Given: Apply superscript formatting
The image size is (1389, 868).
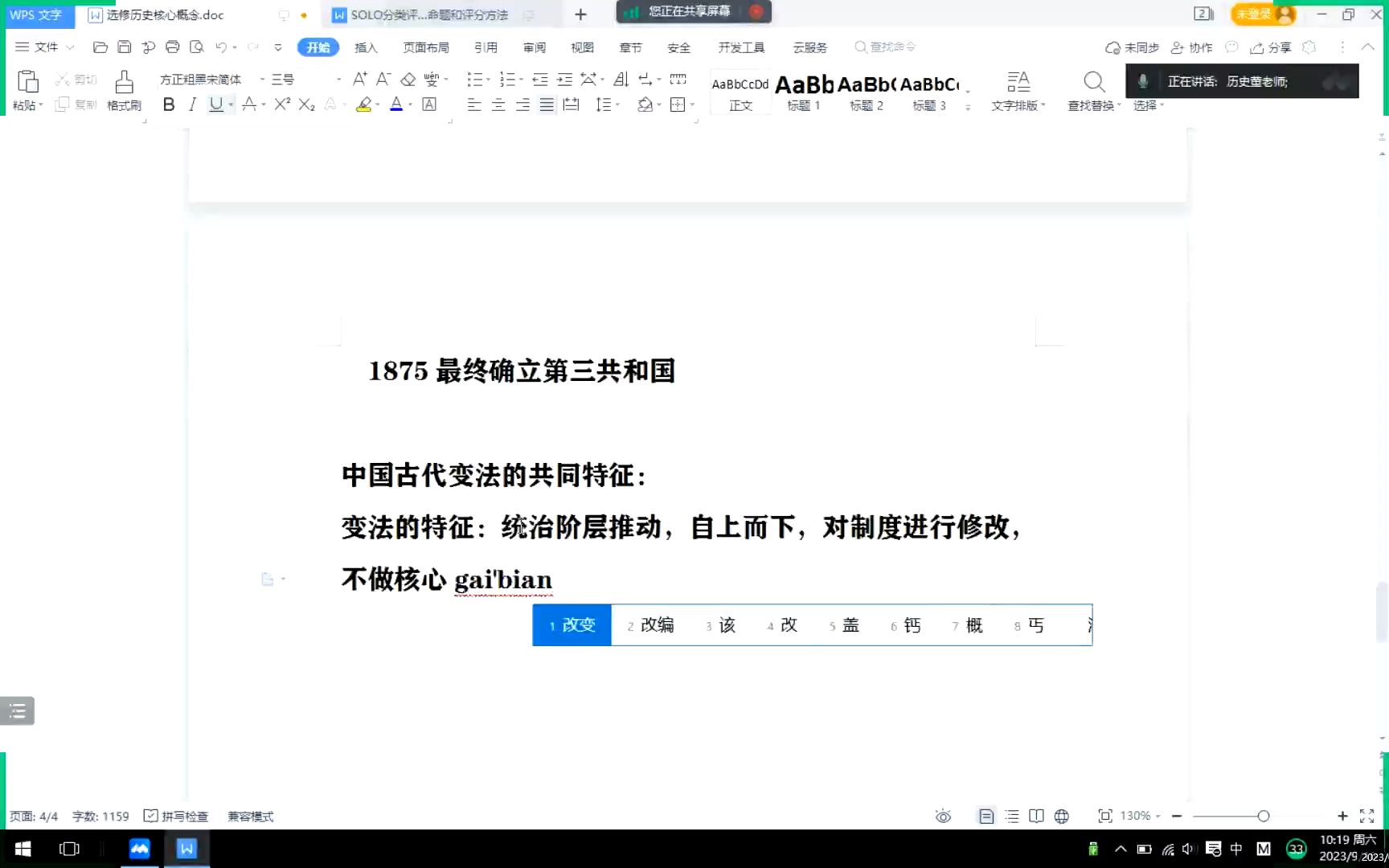Looking at the screenshot, I should point(282,104).
